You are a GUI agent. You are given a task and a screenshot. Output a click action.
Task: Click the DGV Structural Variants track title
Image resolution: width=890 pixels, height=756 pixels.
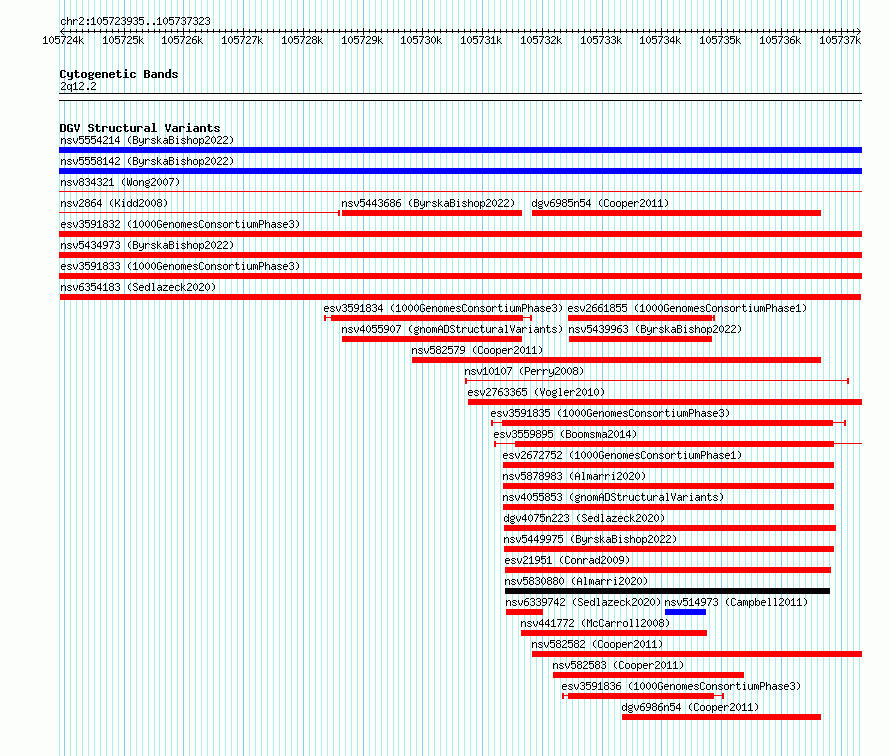click(x=140, y=128)
